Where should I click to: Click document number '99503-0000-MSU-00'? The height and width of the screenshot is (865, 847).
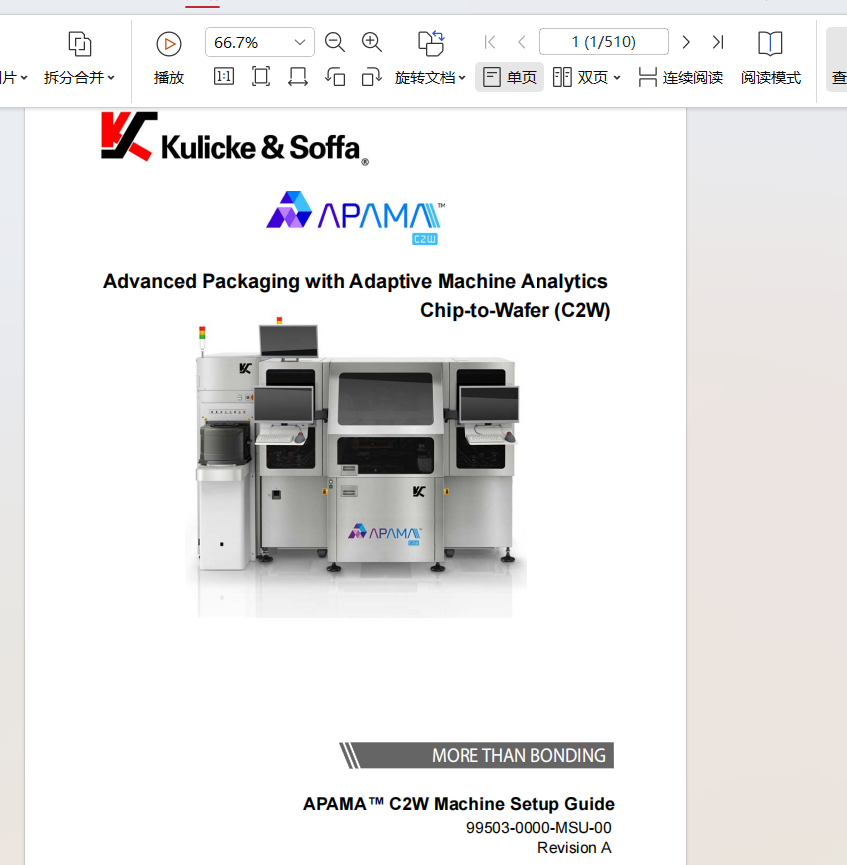pos(539,828)
